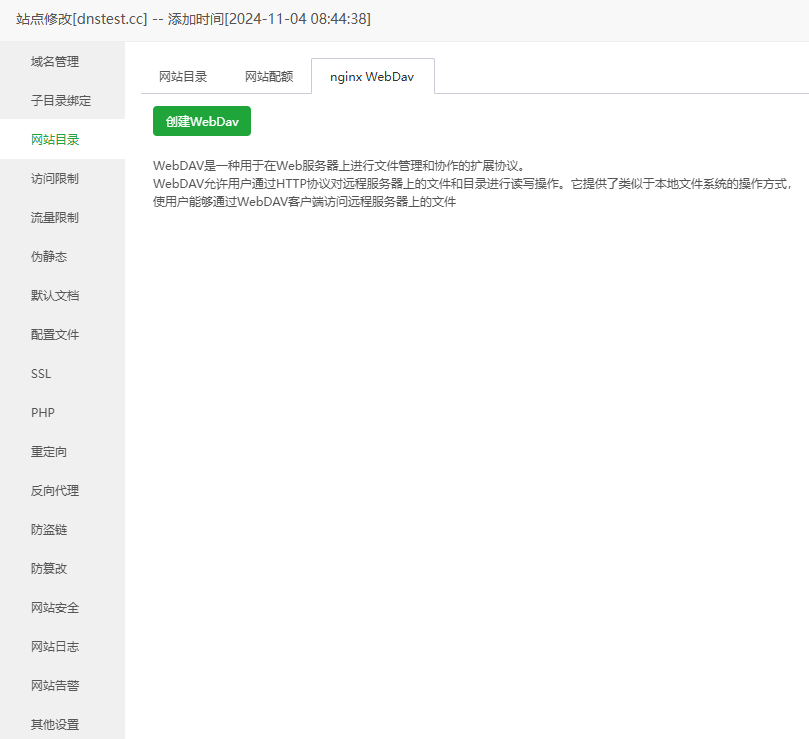Viewport: 809px width, 739px height.
Task: Select PHP in the sidebar
Action: click(42, 412)
